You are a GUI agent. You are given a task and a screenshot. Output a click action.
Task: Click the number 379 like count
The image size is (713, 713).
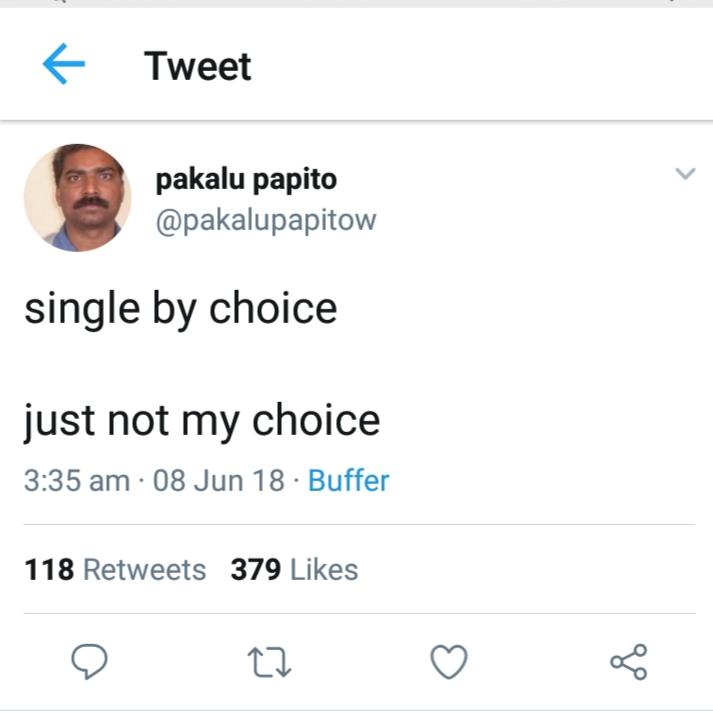pos(255,570)
